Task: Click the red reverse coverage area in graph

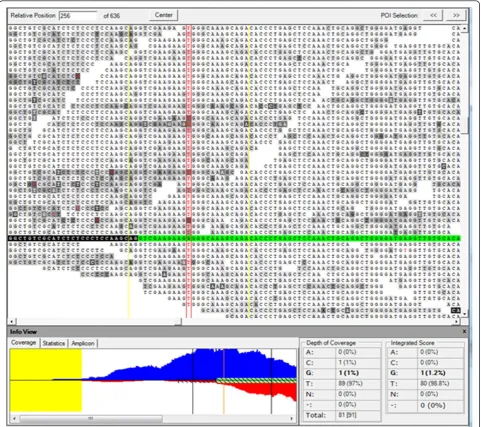Action: pyautogui.click(x=267, y=388)
